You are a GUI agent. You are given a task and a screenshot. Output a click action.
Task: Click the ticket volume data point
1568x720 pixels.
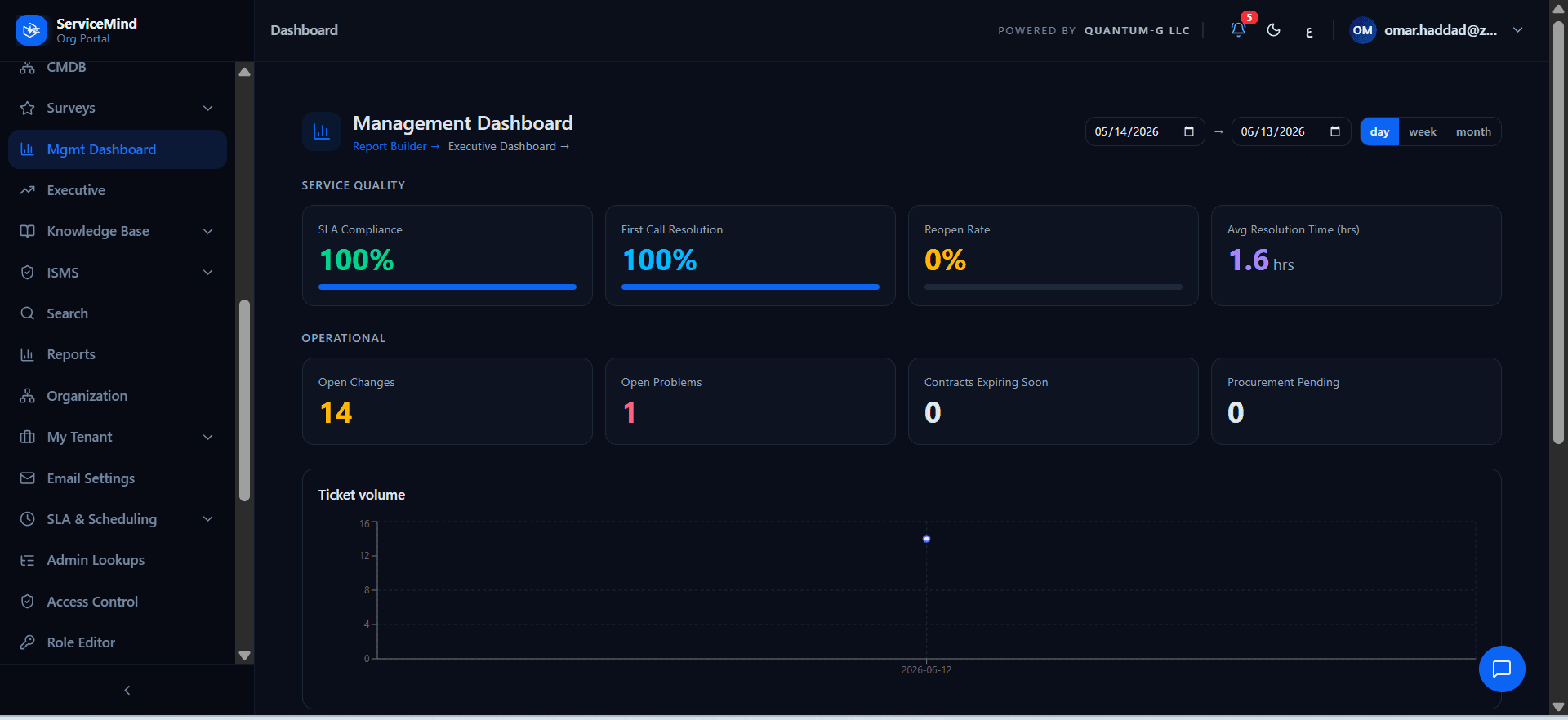pyautogui.click(x=926, y=539)
